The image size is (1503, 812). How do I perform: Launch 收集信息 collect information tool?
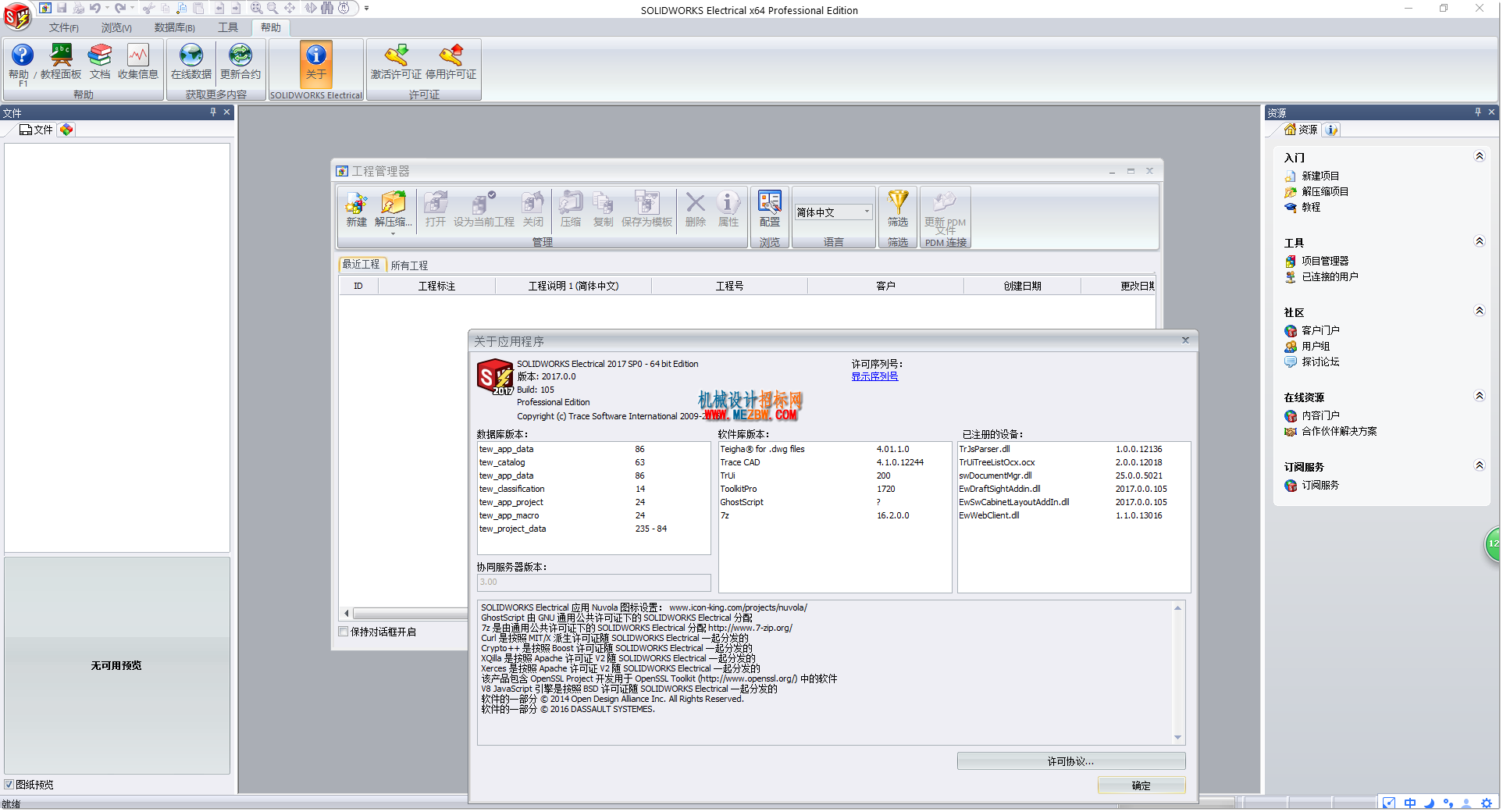pyautogui.click(x=138, y=62)
